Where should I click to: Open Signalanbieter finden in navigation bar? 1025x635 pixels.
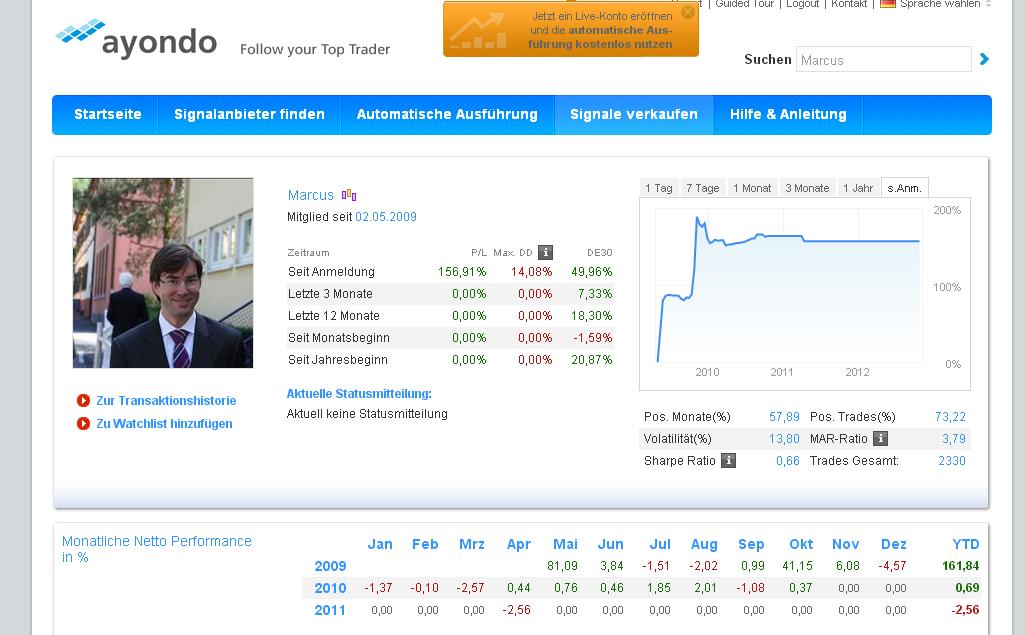(x=249, y=115)
